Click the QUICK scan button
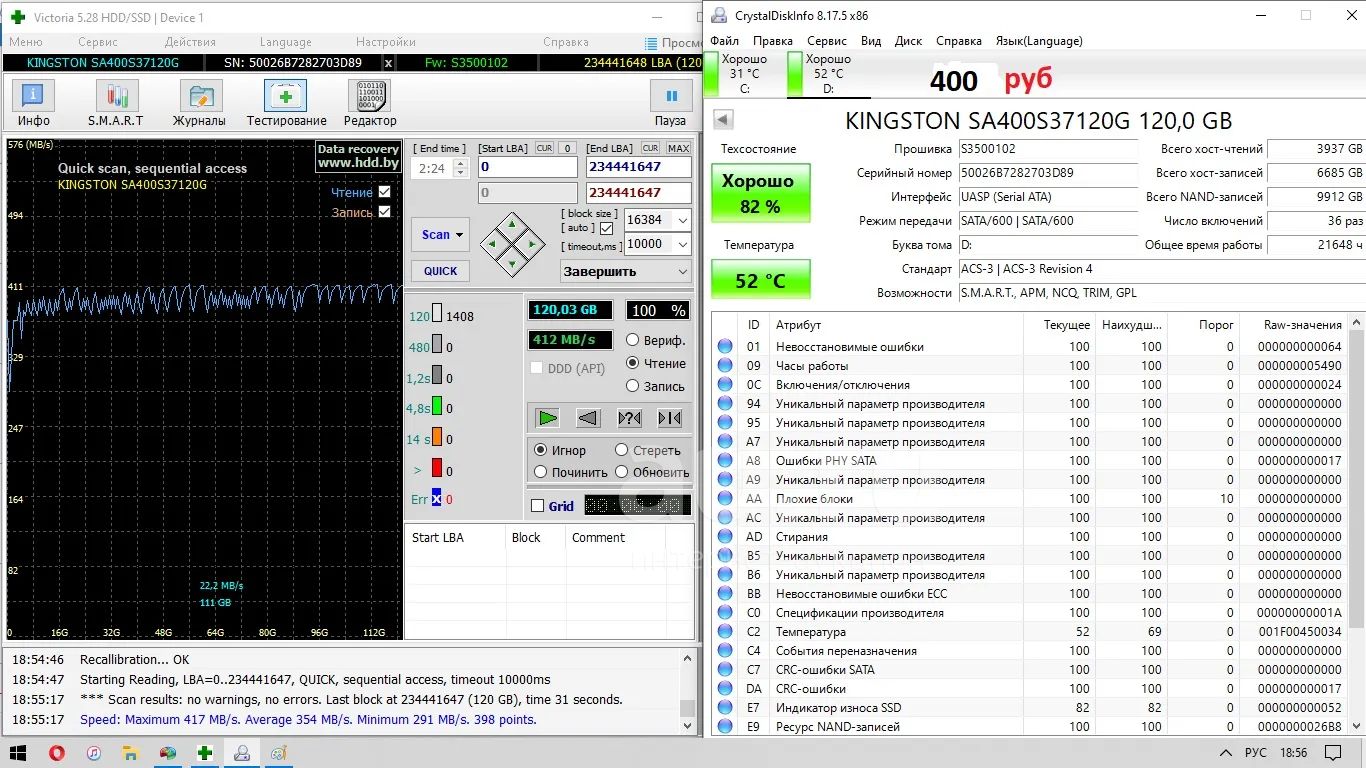The width and height of the screenshot is (1366, 768). click(440, 271)
